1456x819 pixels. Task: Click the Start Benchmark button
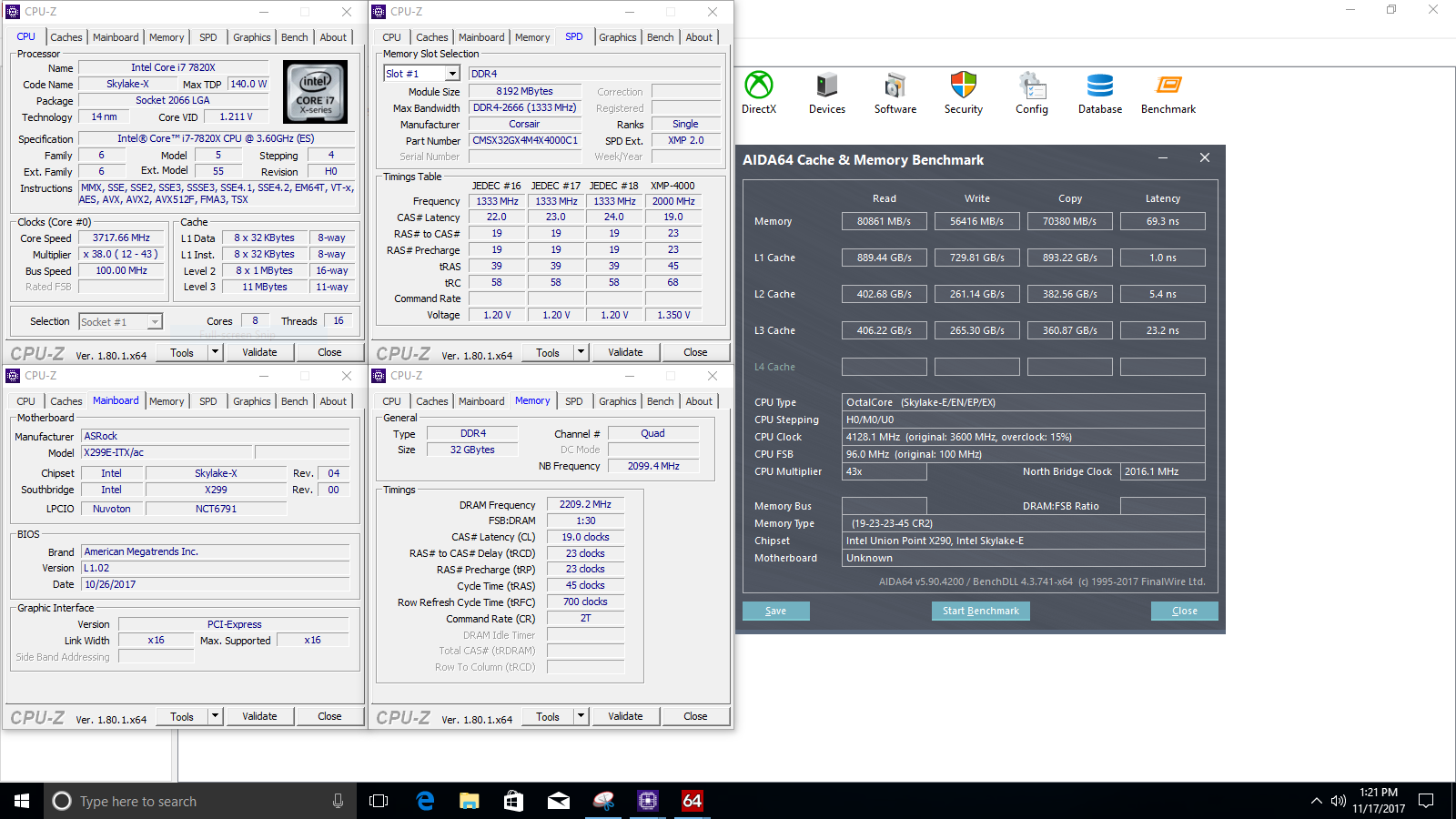tap(980, 611)
